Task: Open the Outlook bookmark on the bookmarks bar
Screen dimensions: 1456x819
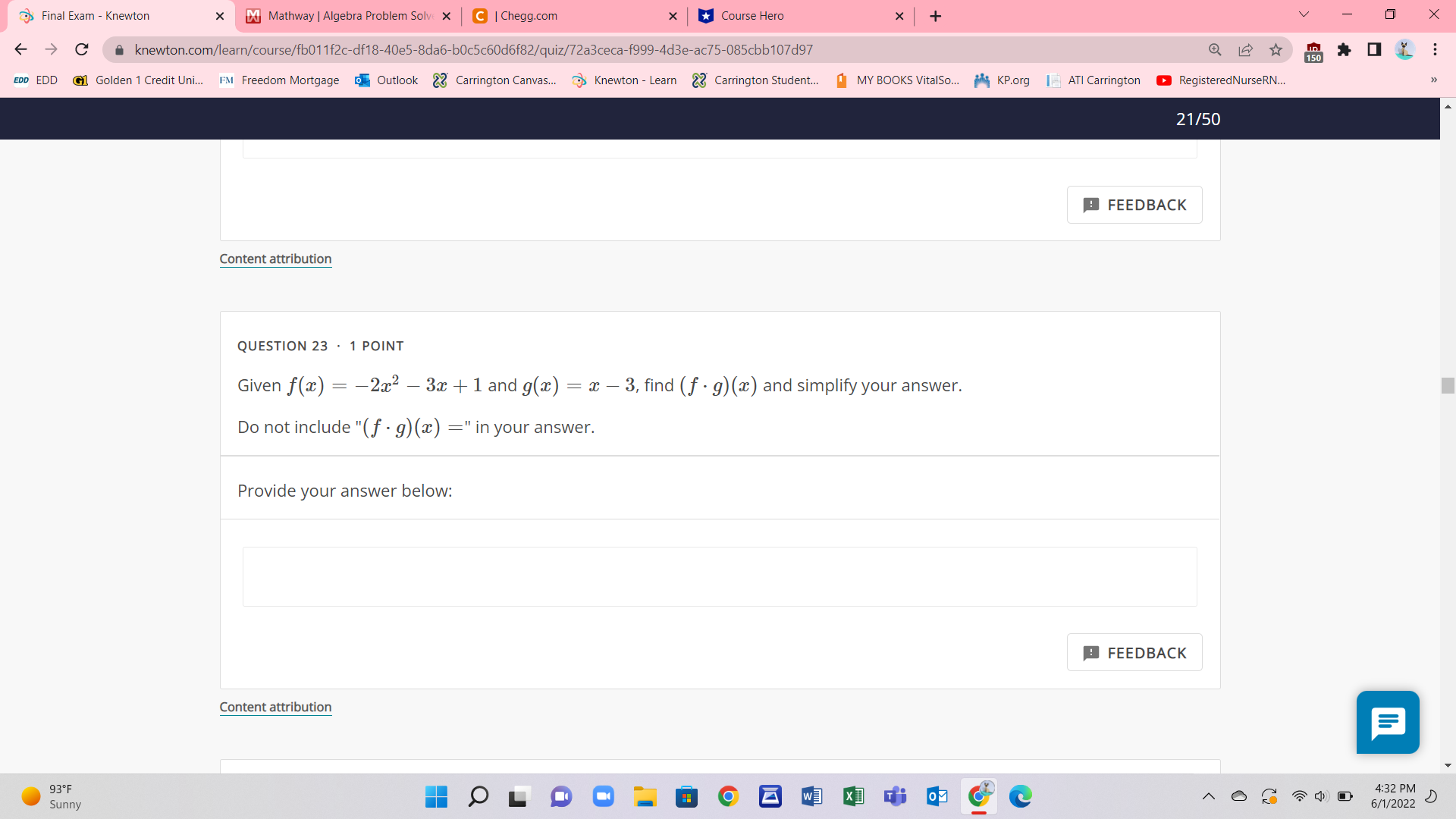Action: pyautogui.click(x=386, y=80)
